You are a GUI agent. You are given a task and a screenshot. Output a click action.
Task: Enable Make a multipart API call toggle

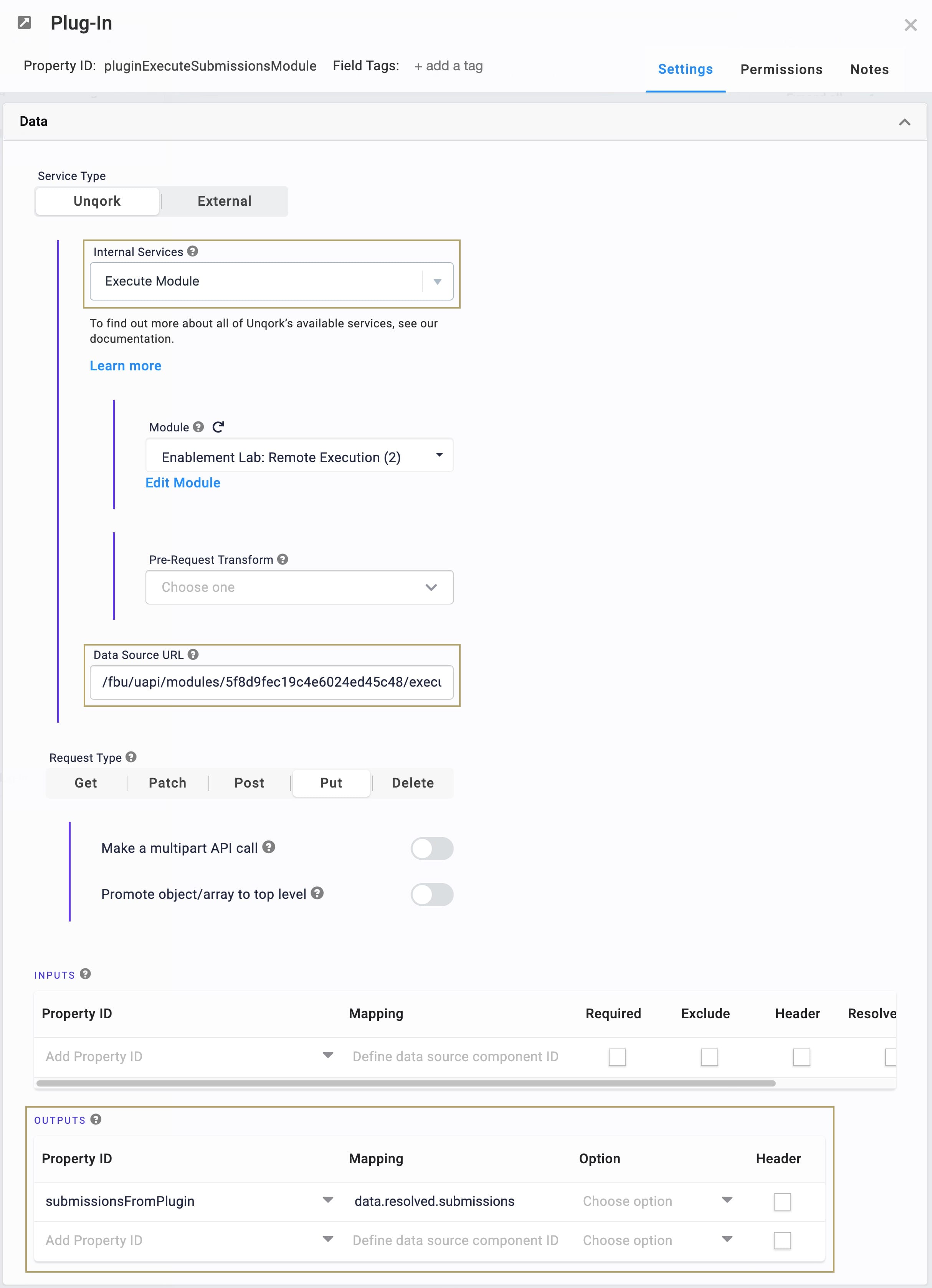[x=431, y=849]
